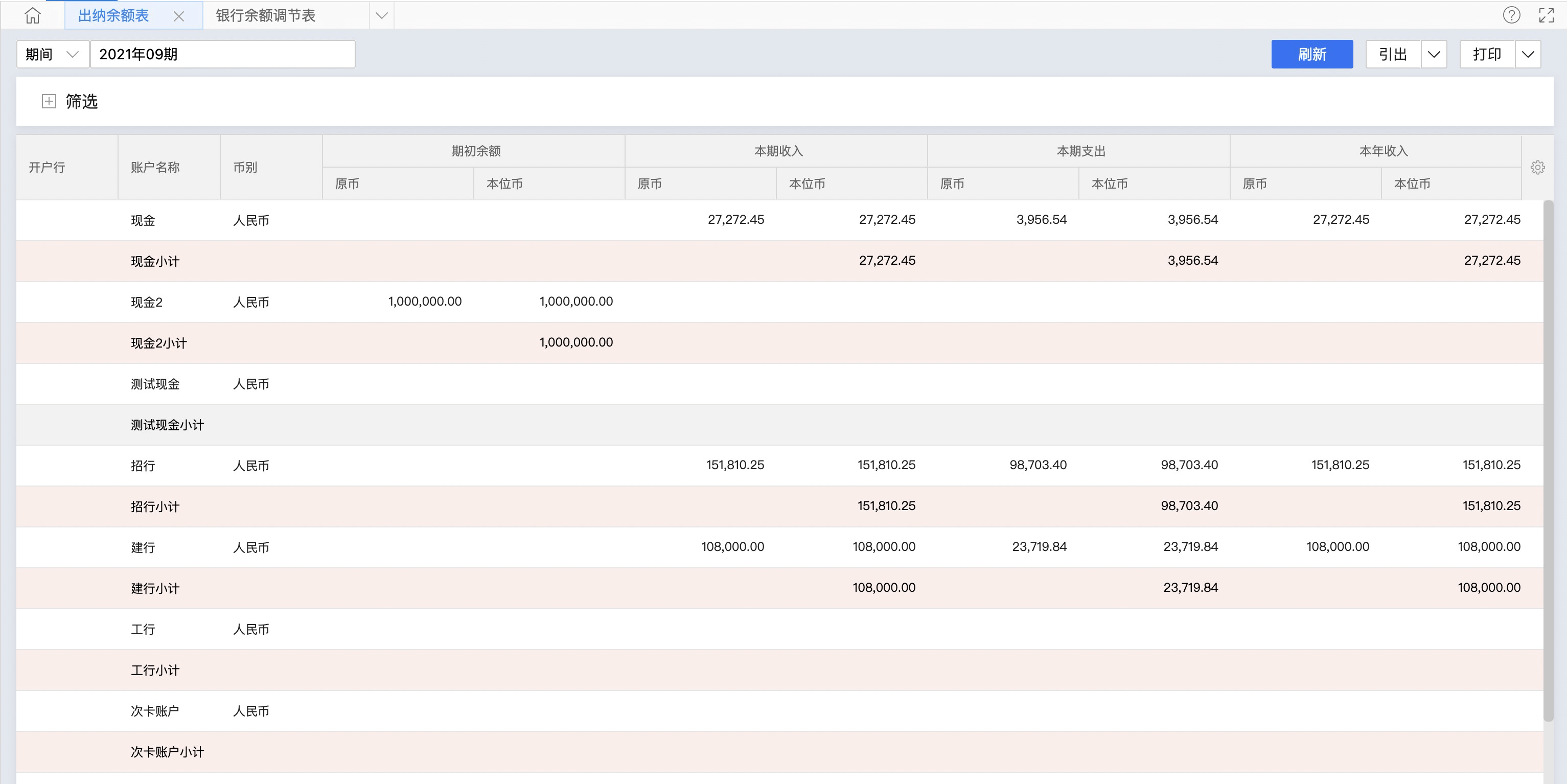Screen dimensions: 1567x784
Task: Click the 引出 export button
Action: point(1392,54)
